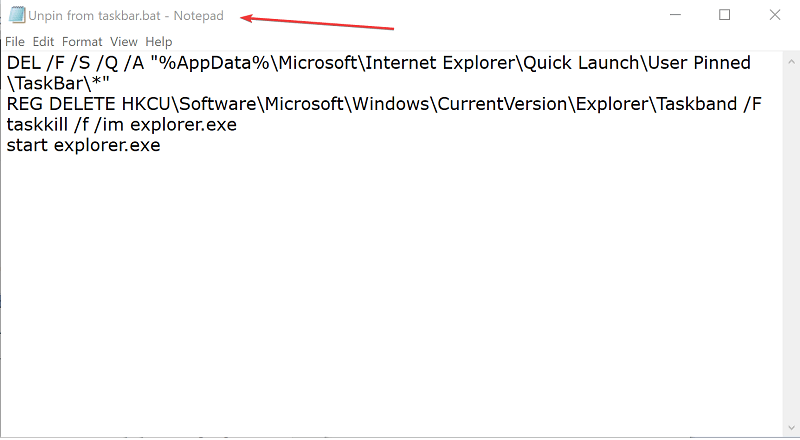Viewport: 800px width, 440px height.
Task: Open the Help menu
Action: (x=159, y=41)
